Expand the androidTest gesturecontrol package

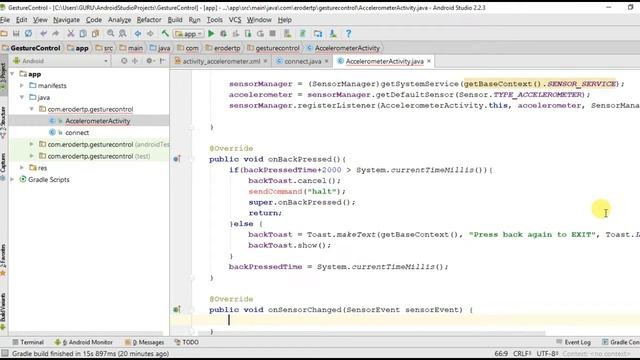click(x=32, y=144)
